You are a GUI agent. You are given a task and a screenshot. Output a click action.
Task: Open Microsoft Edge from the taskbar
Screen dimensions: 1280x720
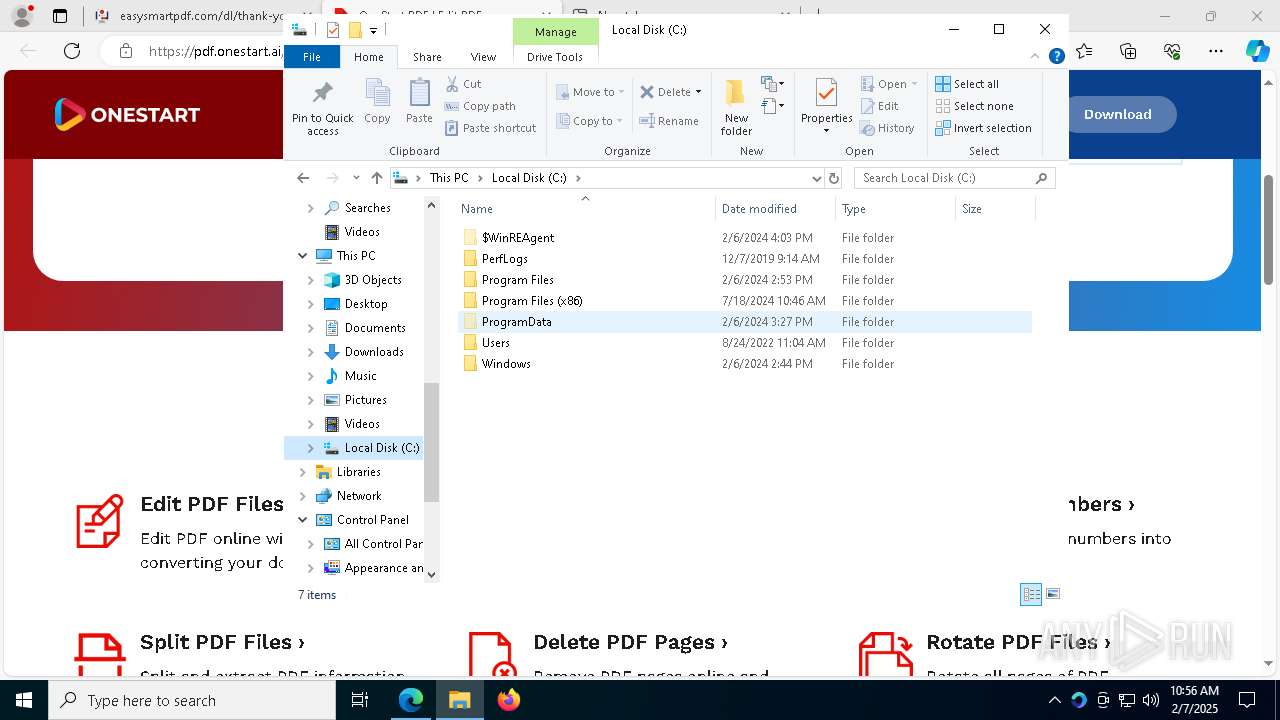point(411,700)
